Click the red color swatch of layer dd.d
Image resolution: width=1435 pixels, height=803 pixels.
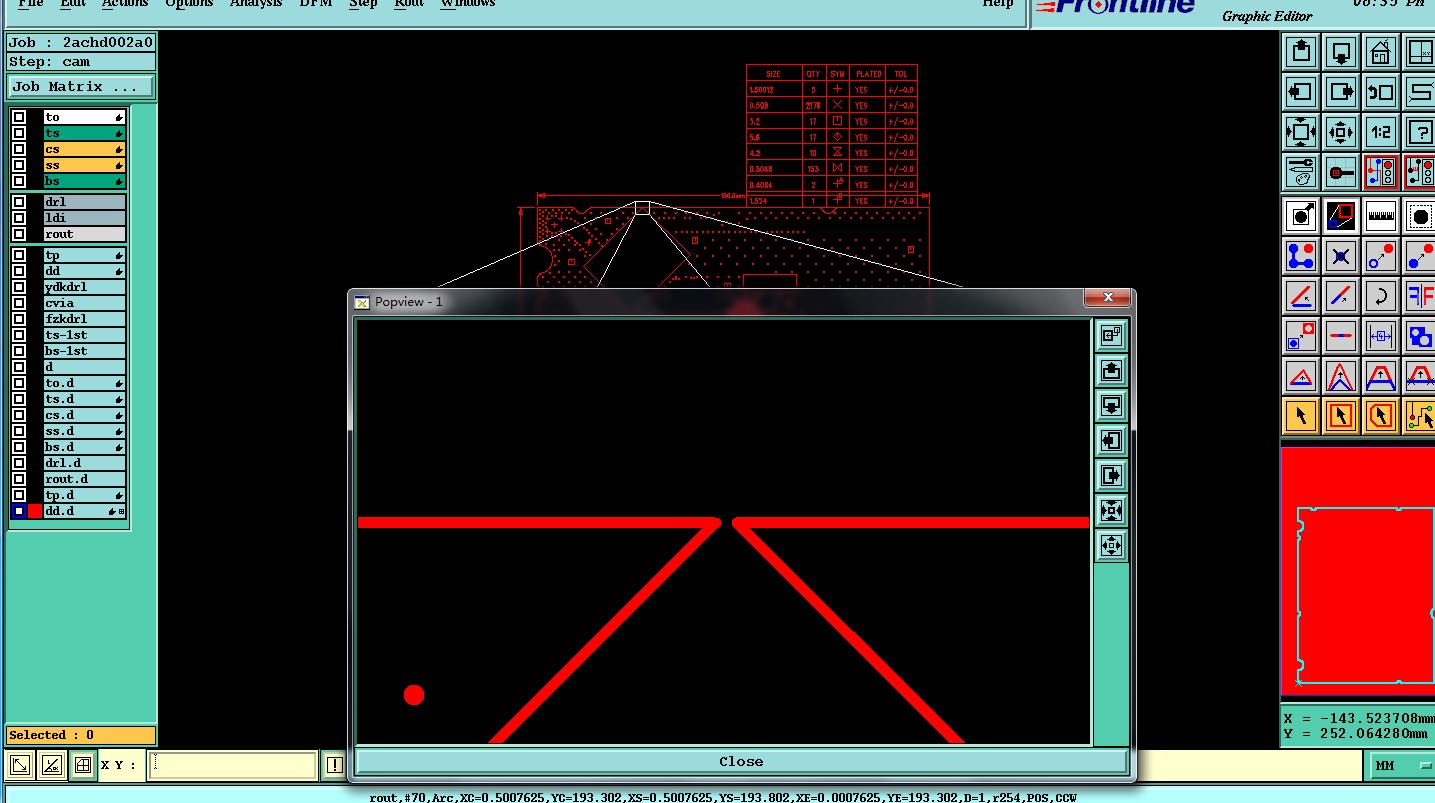35,511
